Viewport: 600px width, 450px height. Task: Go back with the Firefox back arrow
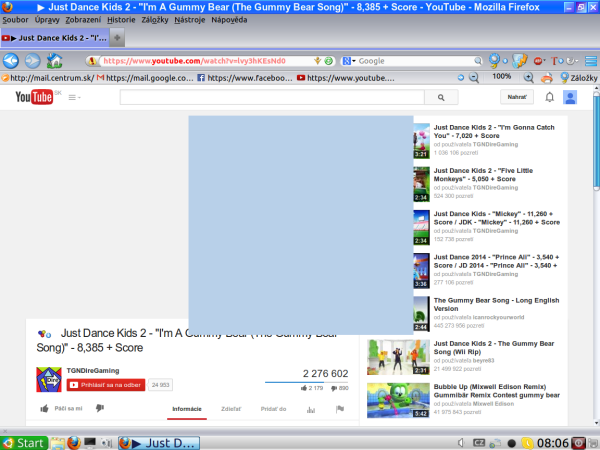pyautogui.click(x=11, y=61)
